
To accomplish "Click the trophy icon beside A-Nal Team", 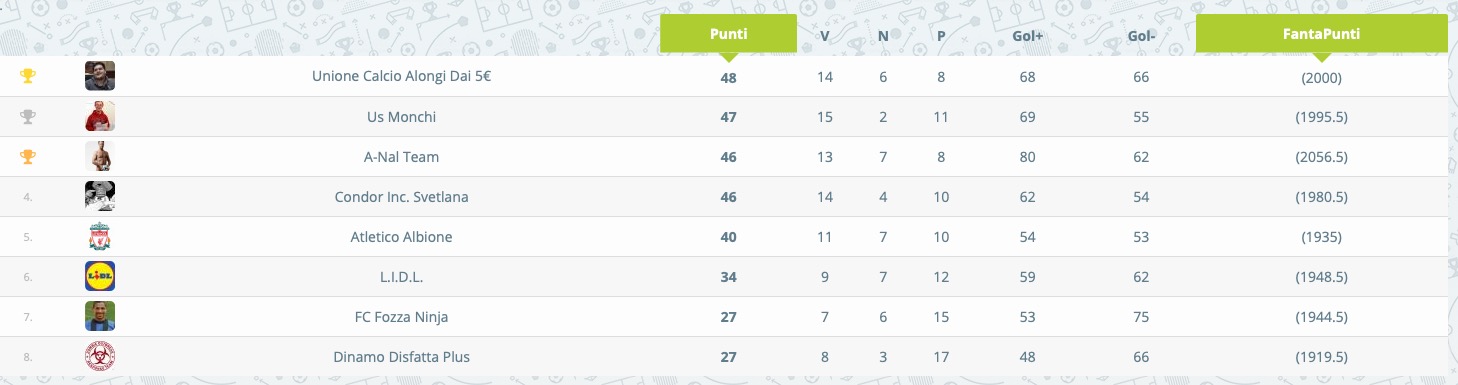I will [x=28, y=156].
